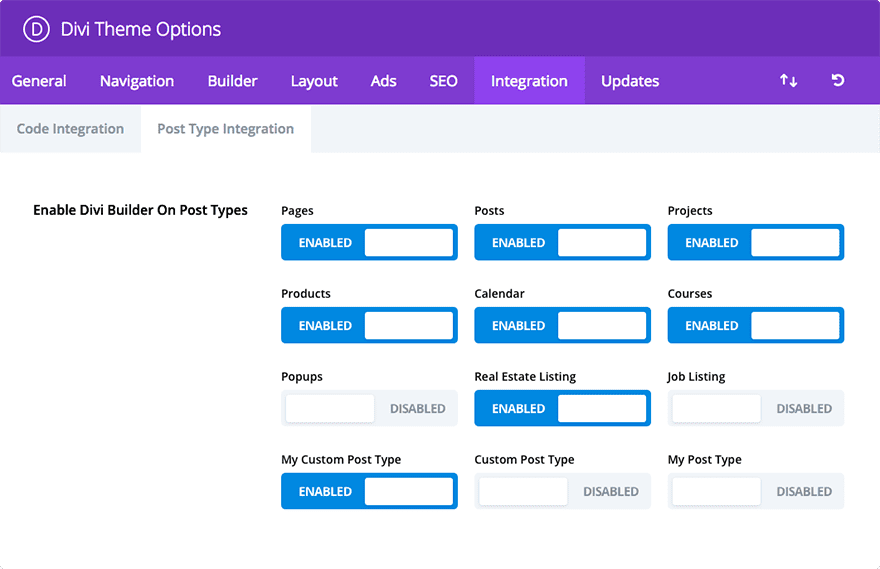This screenshot has height=569, width=880.
Task: Enable Divi Builder for Popups
Action: [369, 408]
